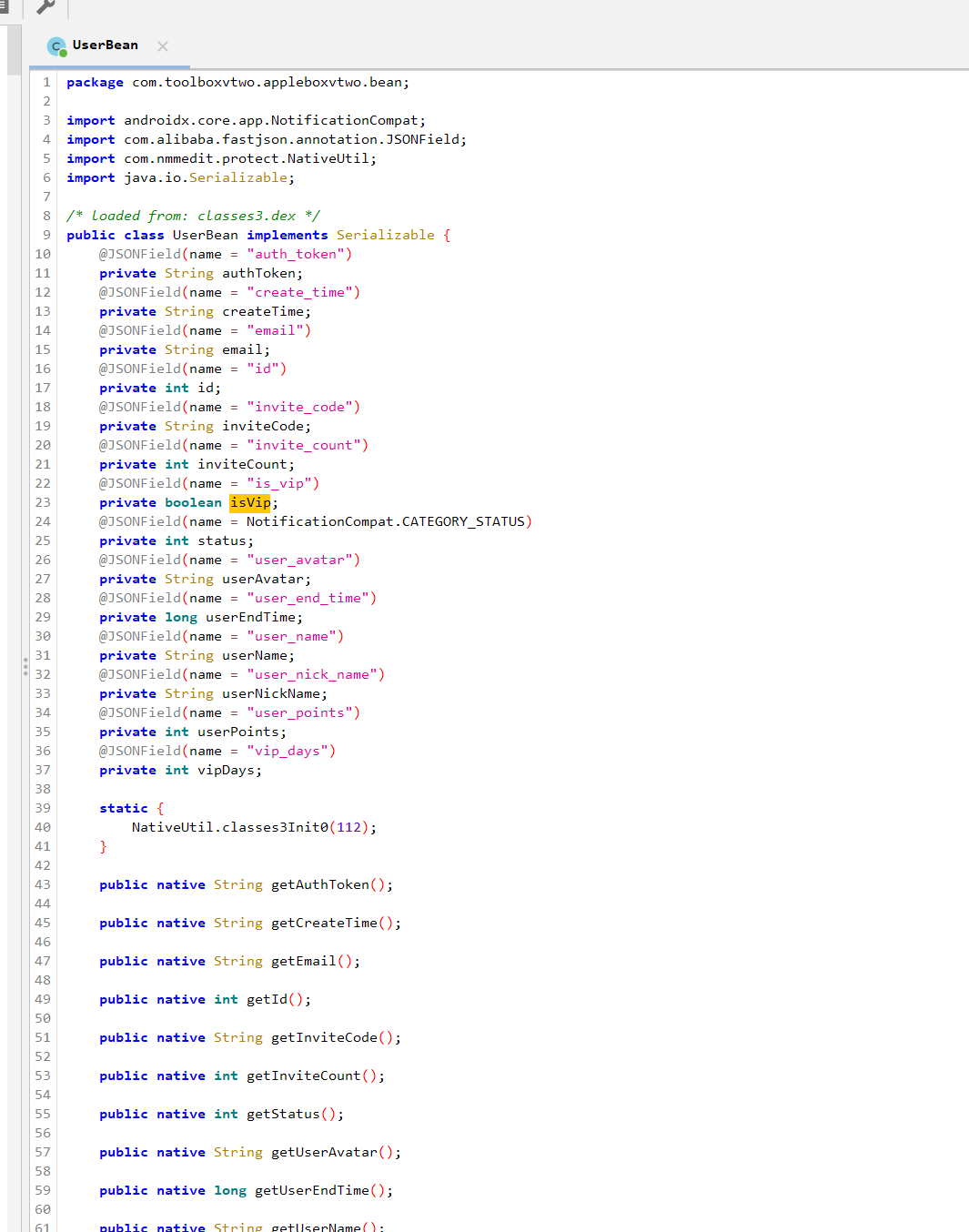Click the getInviteCount method name
This screenshot has height=1232, width=969.
(x=308, y=1075)
